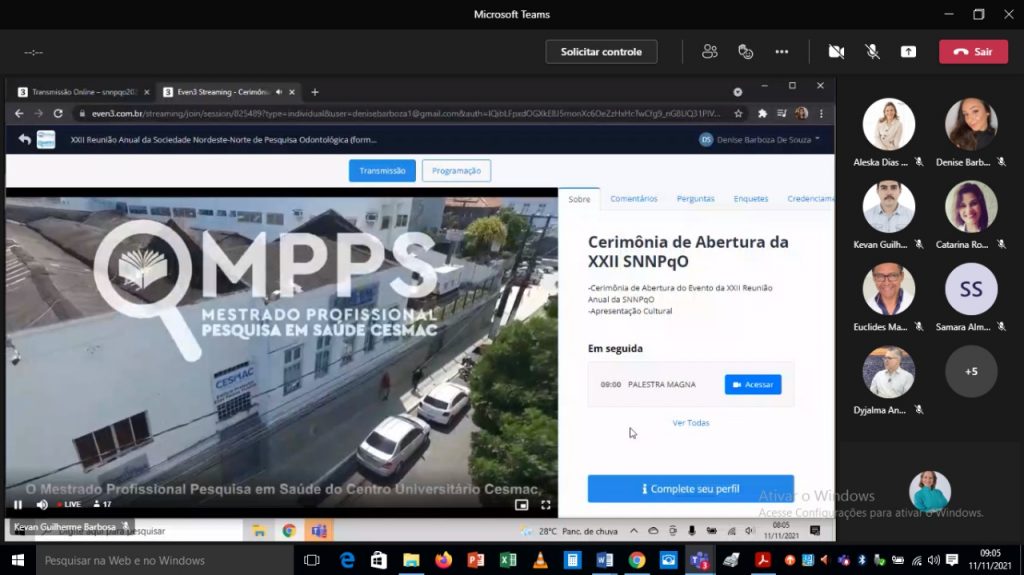This screenshot has height=575, width=1024.
Task: Turn on camera in Teams meeting
Action: 836,52
